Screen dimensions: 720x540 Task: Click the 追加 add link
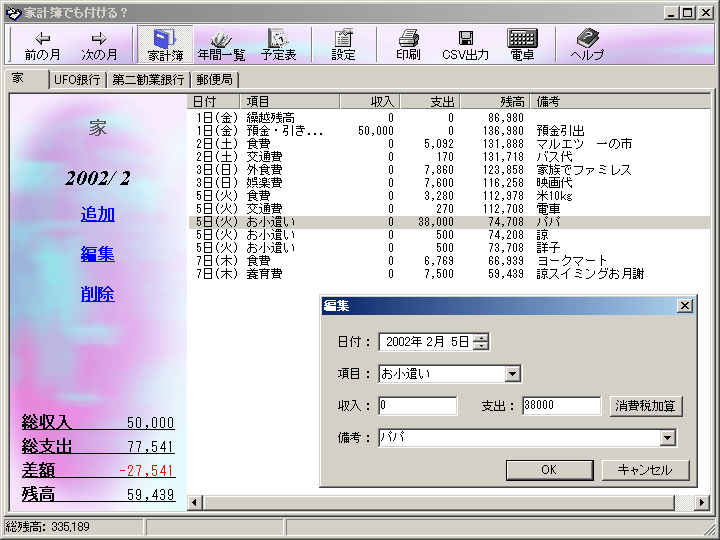[x=98, y=214]
